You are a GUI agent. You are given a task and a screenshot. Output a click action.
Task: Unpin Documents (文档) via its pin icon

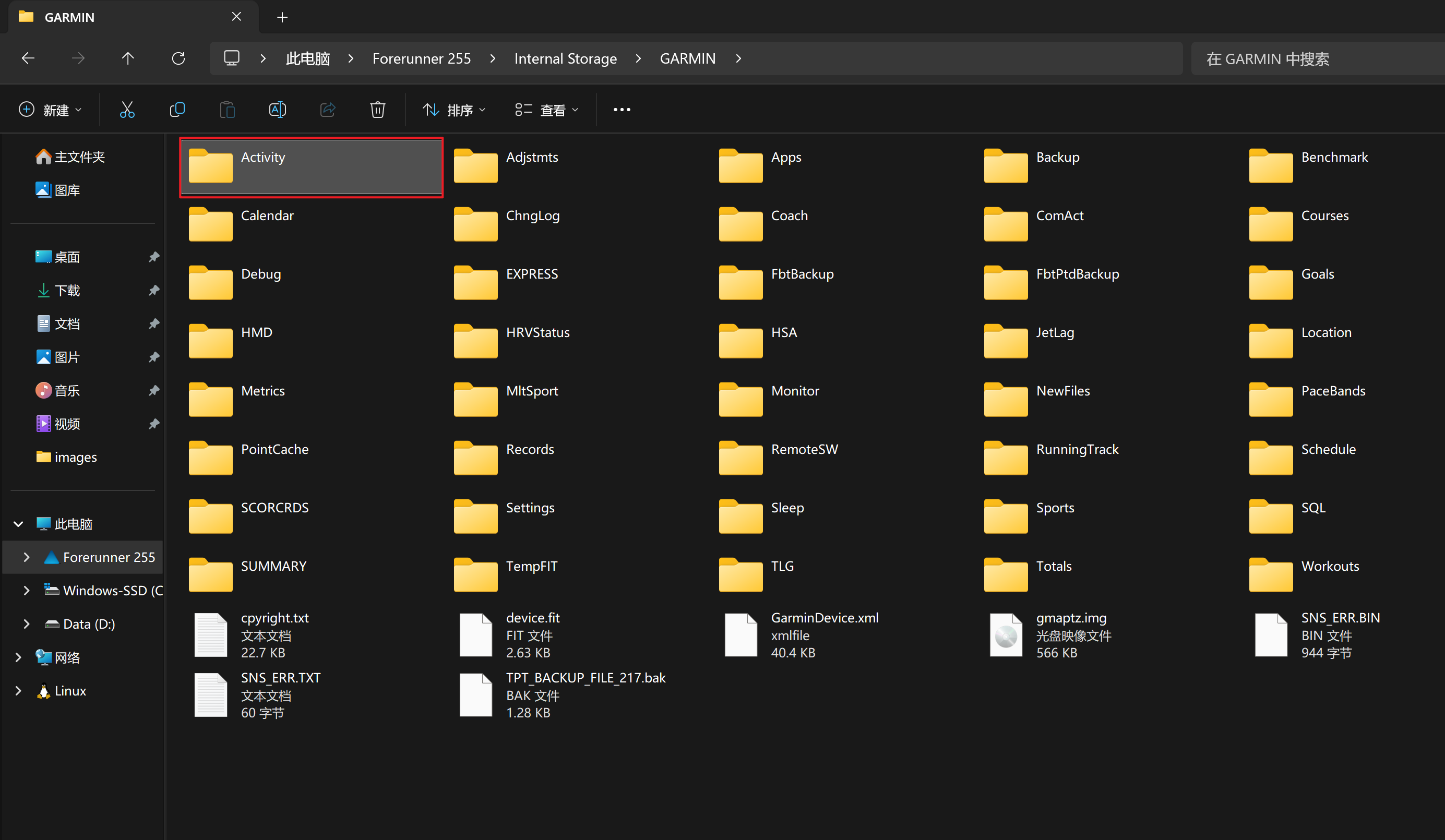(153, 323)
